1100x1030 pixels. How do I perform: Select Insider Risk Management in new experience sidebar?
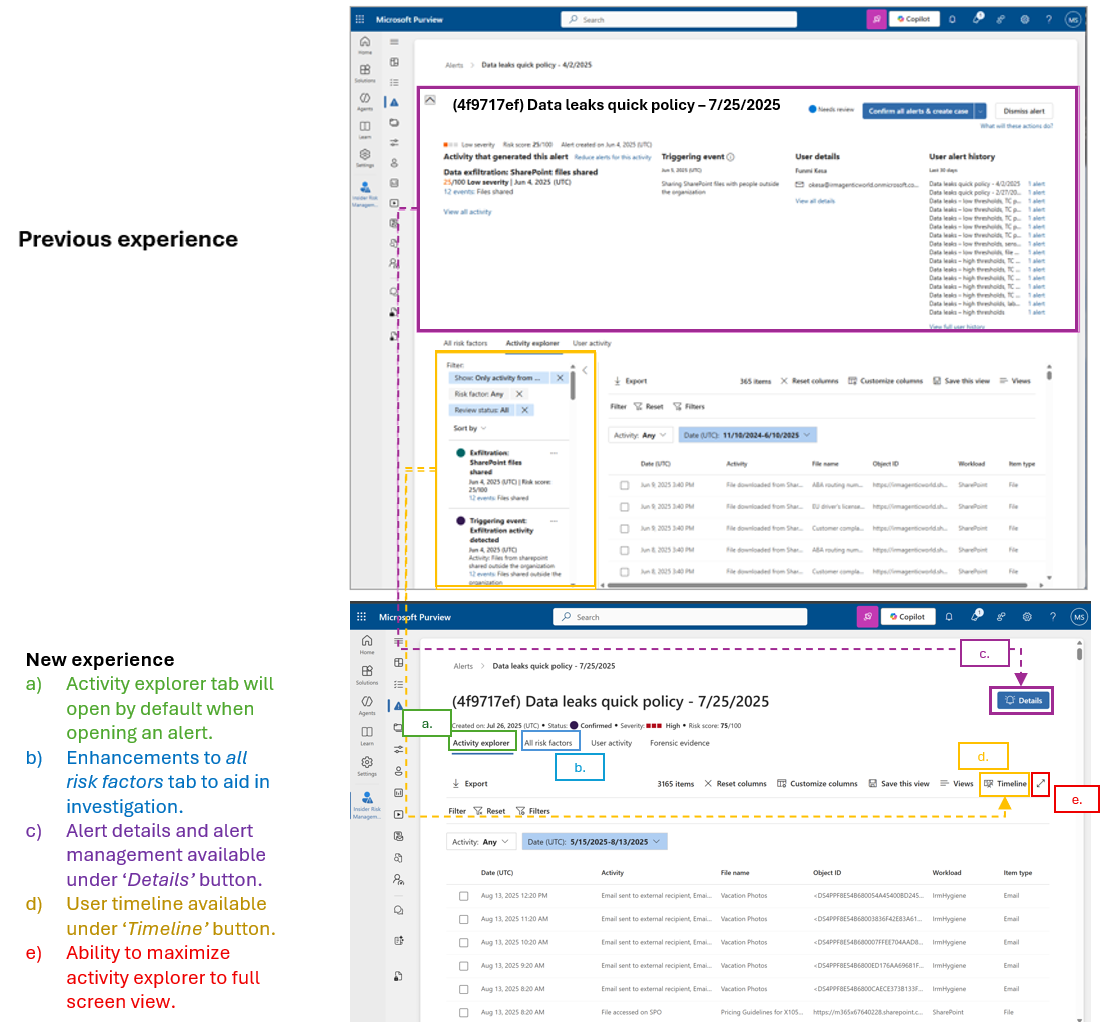click(x=367, y=805)
